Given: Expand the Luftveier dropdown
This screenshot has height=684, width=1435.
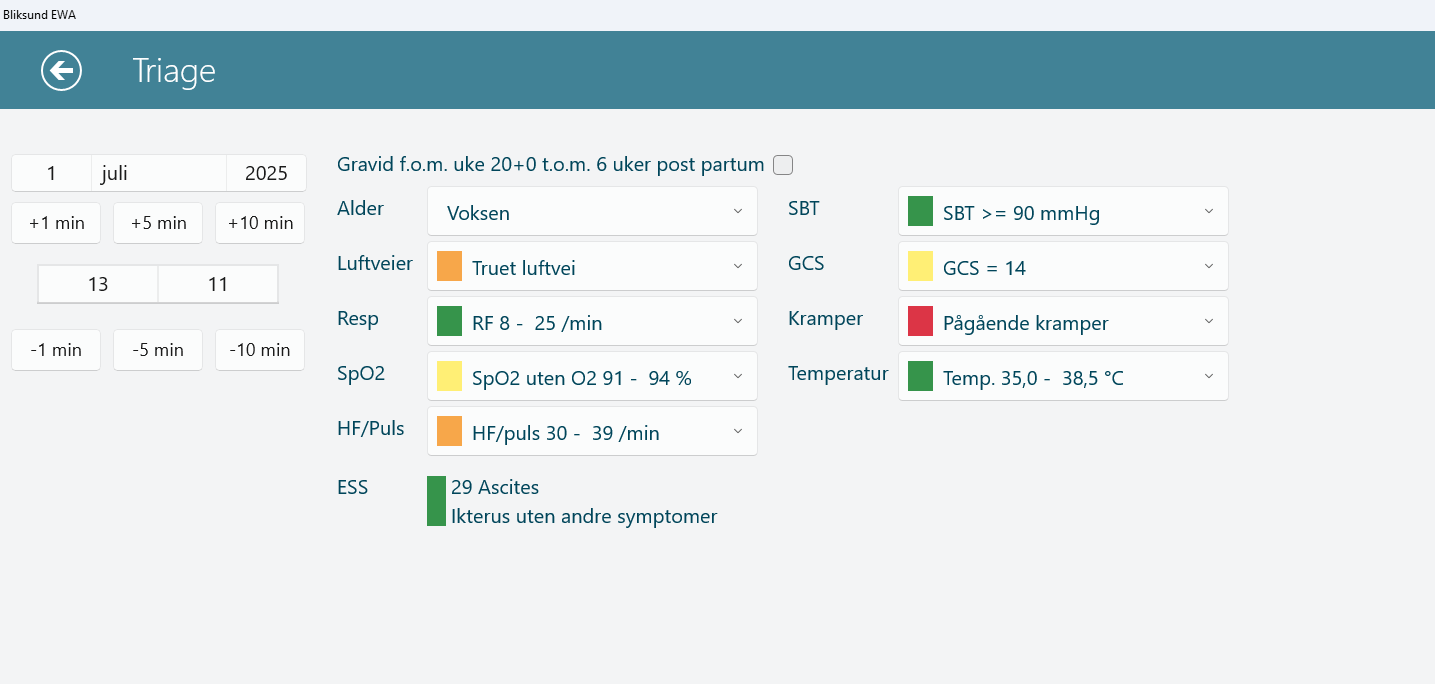Looking at the screenshot, I should point(592,267).
